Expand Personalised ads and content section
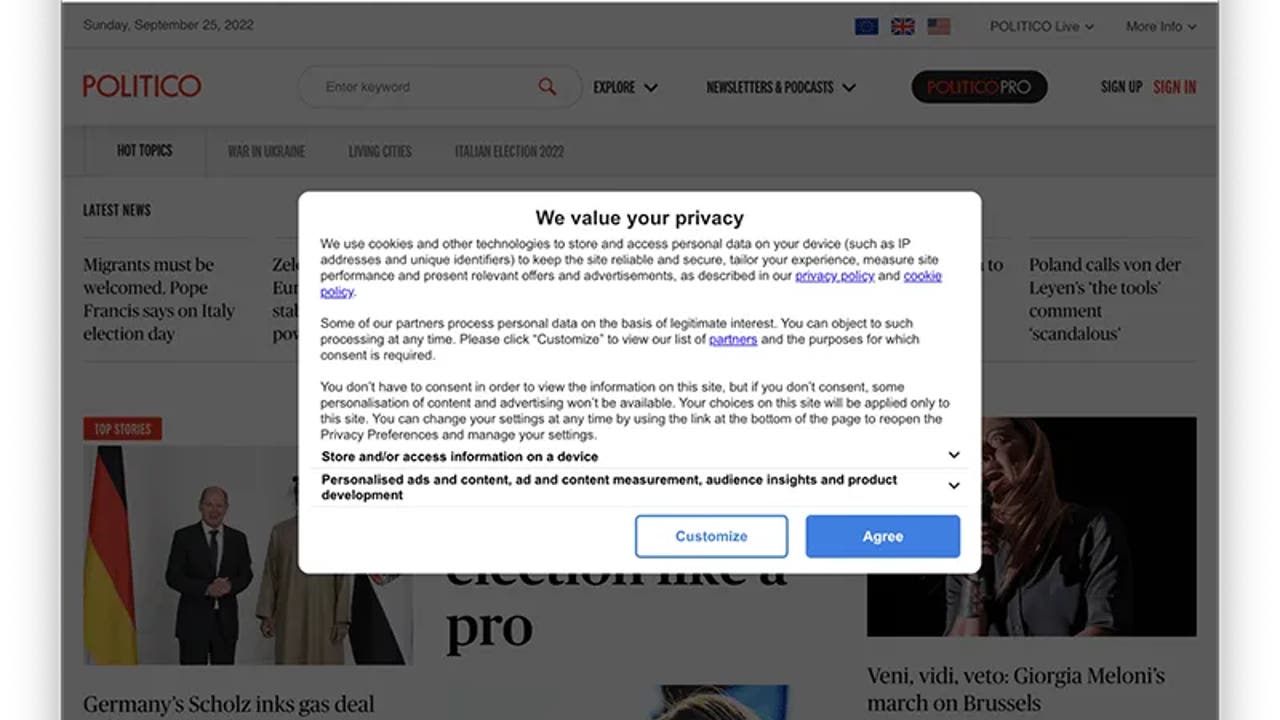Screen dimensions: 1280x720 640,487
